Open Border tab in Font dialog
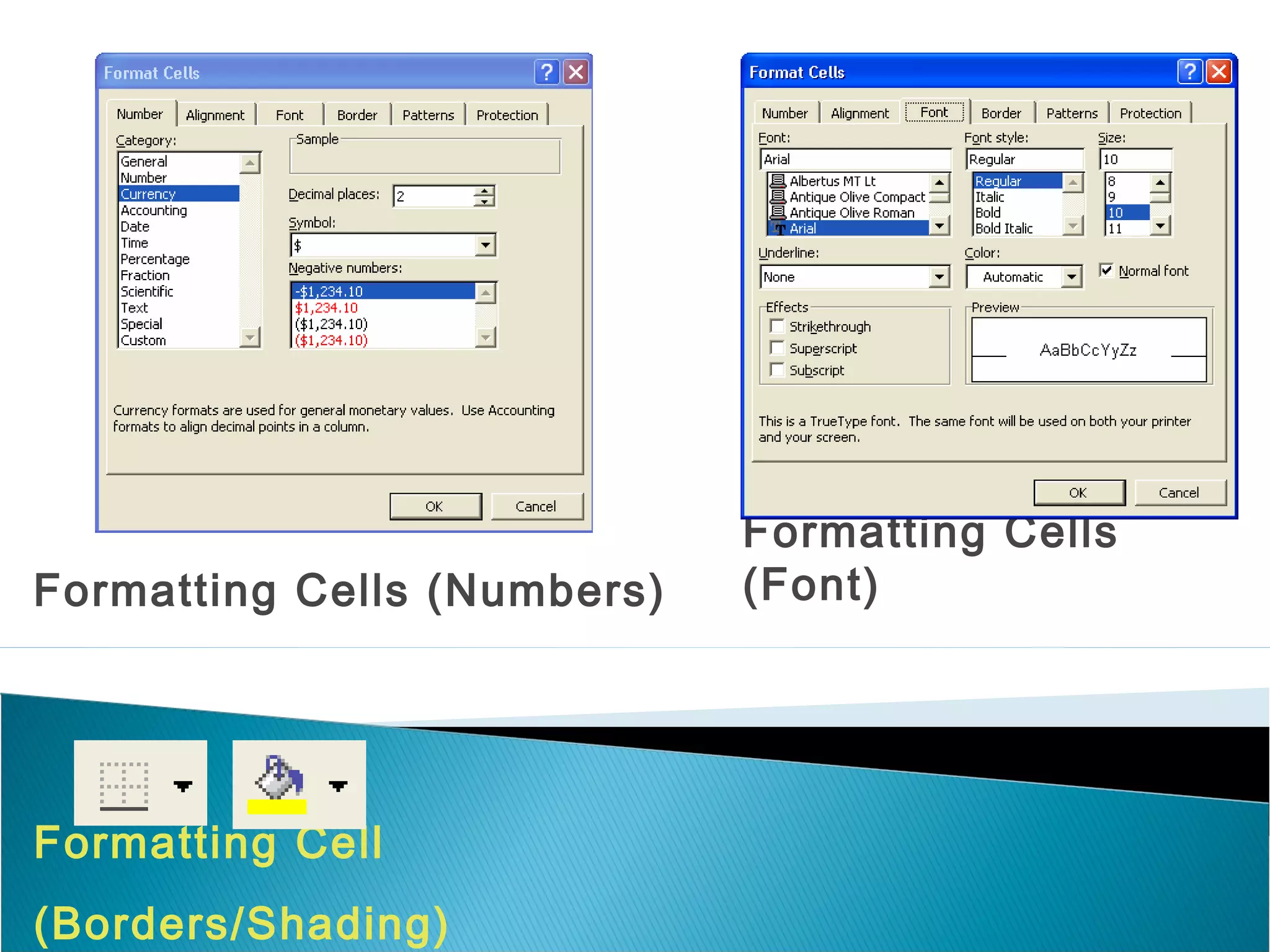The height and width of the screenshot is (952, 1270). pos(1001,113)
